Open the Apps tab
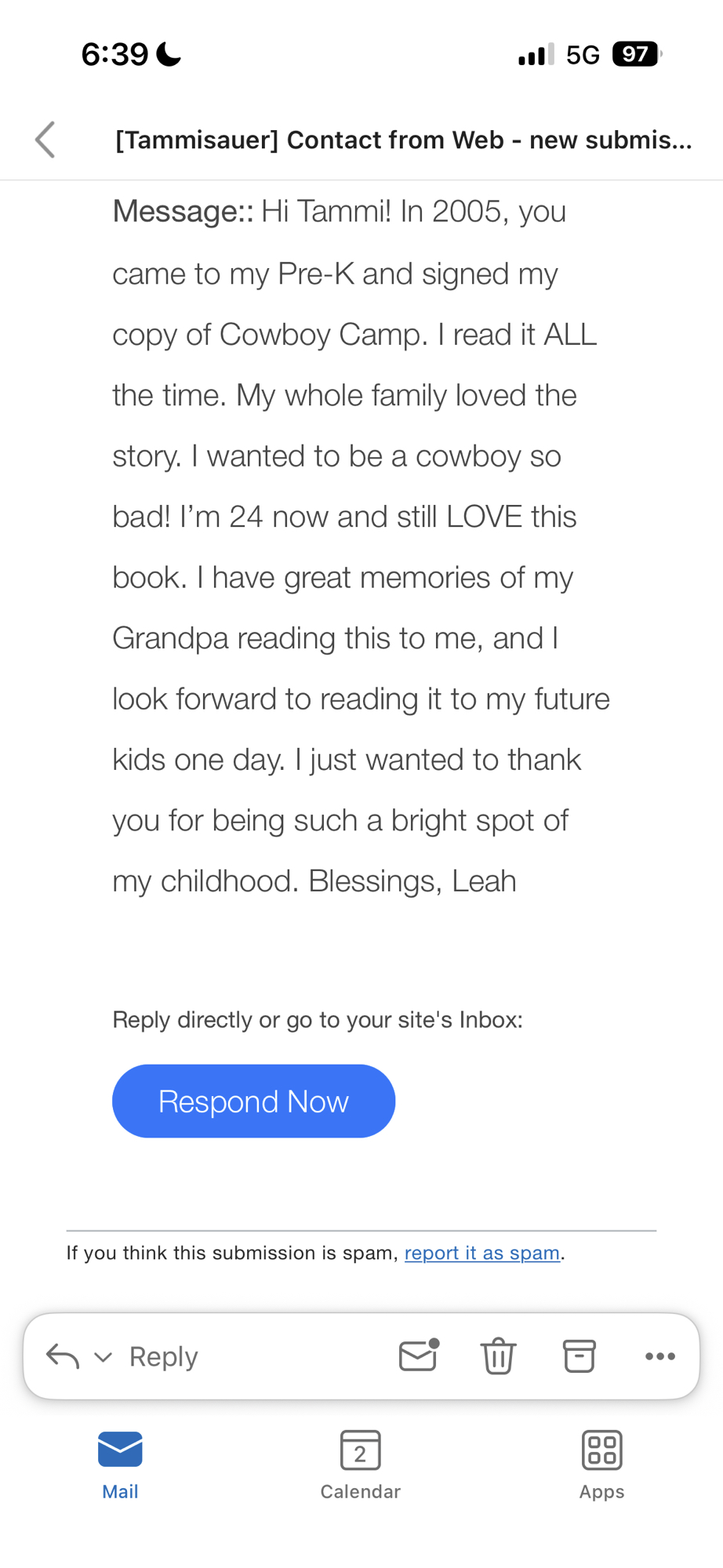Image resolution: width=723 pixels, height=1568 pixels. pos(601,1465)
